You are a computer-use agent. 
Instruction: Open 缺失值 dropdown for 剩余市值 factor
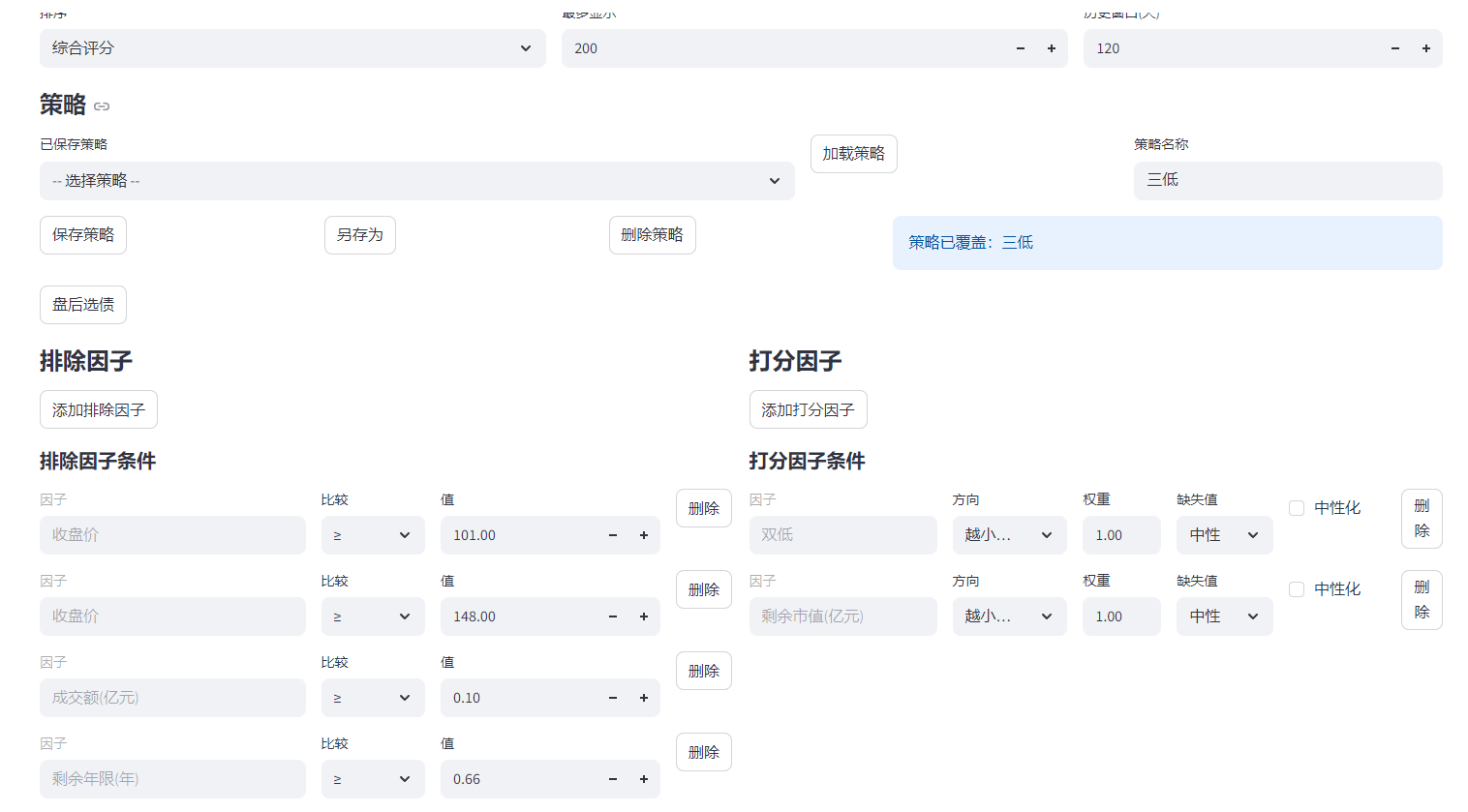tap(1223, 617)
